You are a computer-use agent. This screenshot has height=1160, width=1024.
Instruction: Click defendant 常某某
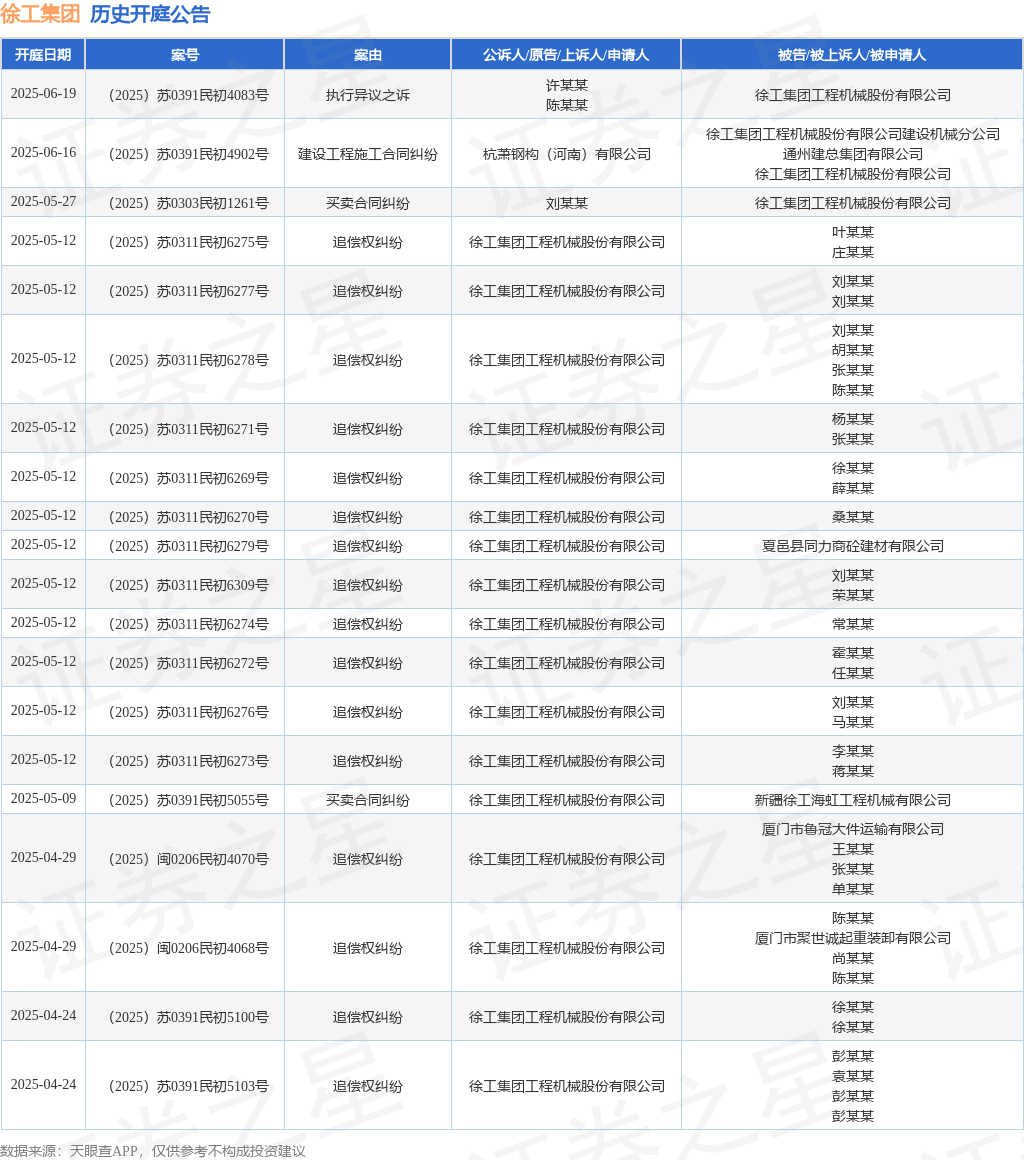click(x=853, y=624)
